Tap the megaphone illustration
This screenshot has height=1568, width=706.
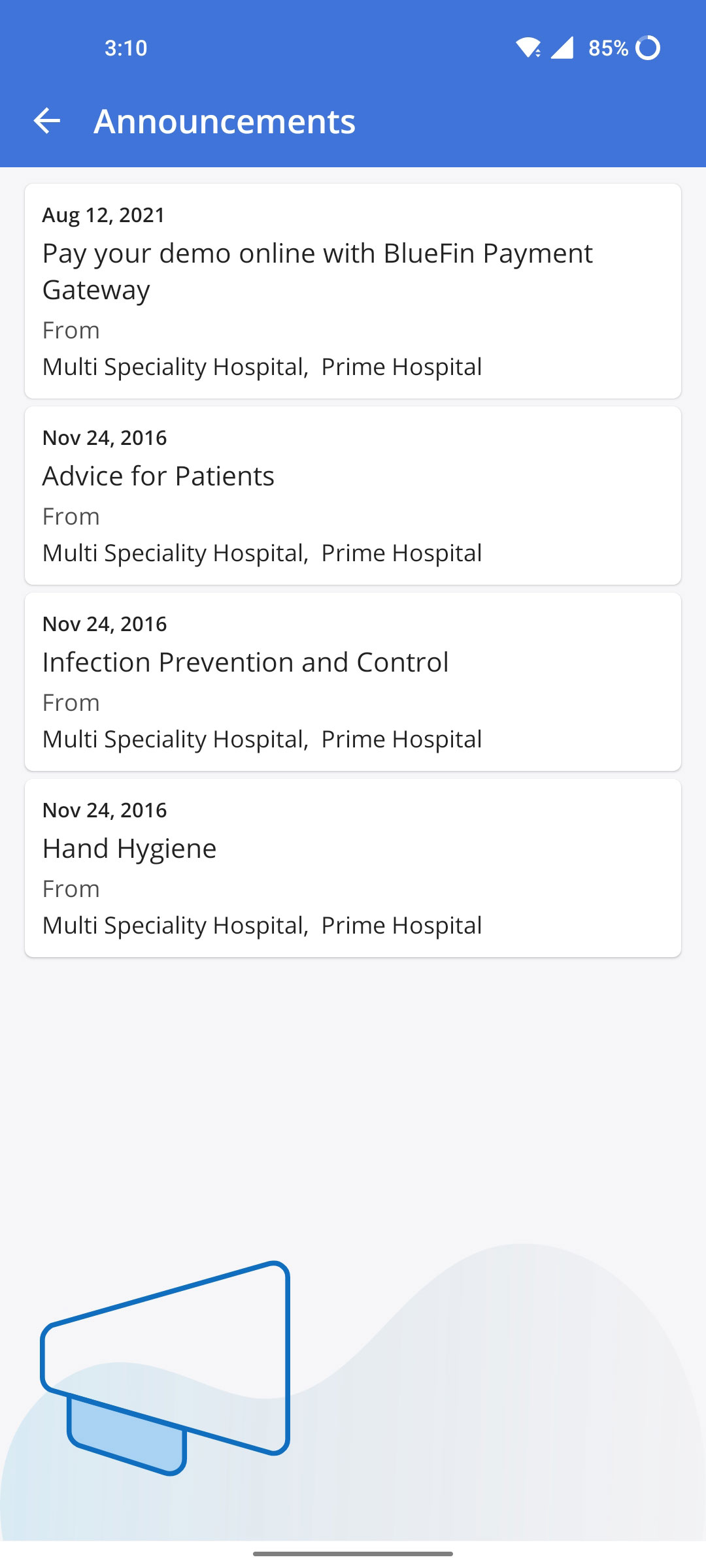click(166, 1367)
